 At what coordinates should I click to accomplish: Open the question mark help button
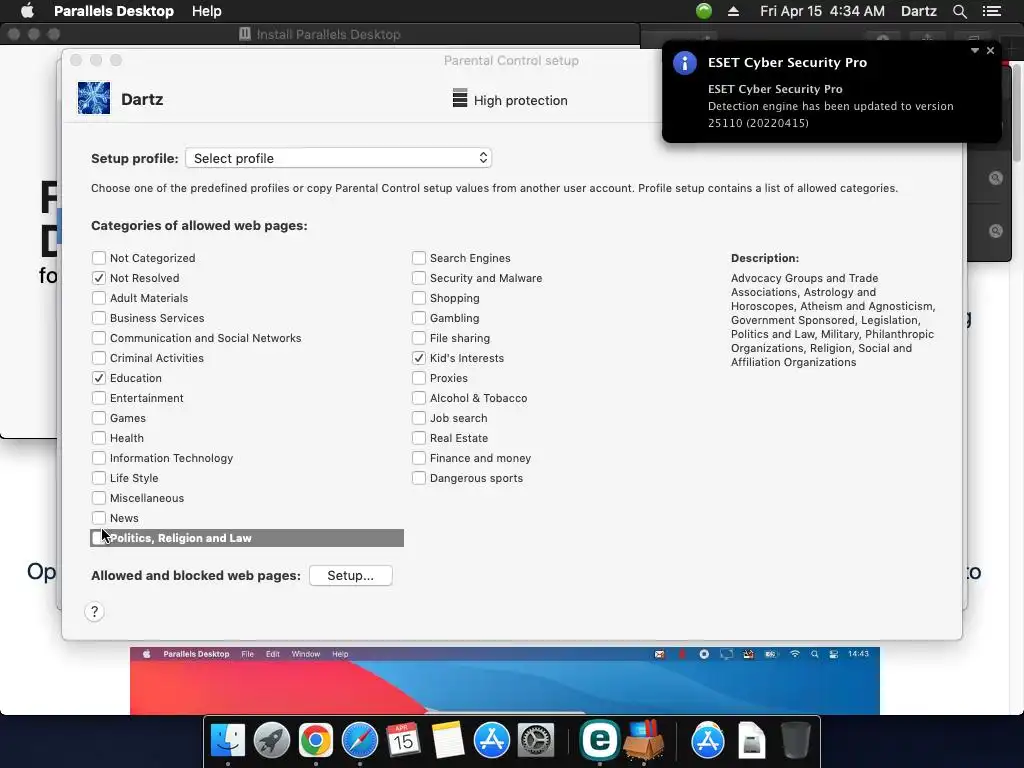click(94, 611)
